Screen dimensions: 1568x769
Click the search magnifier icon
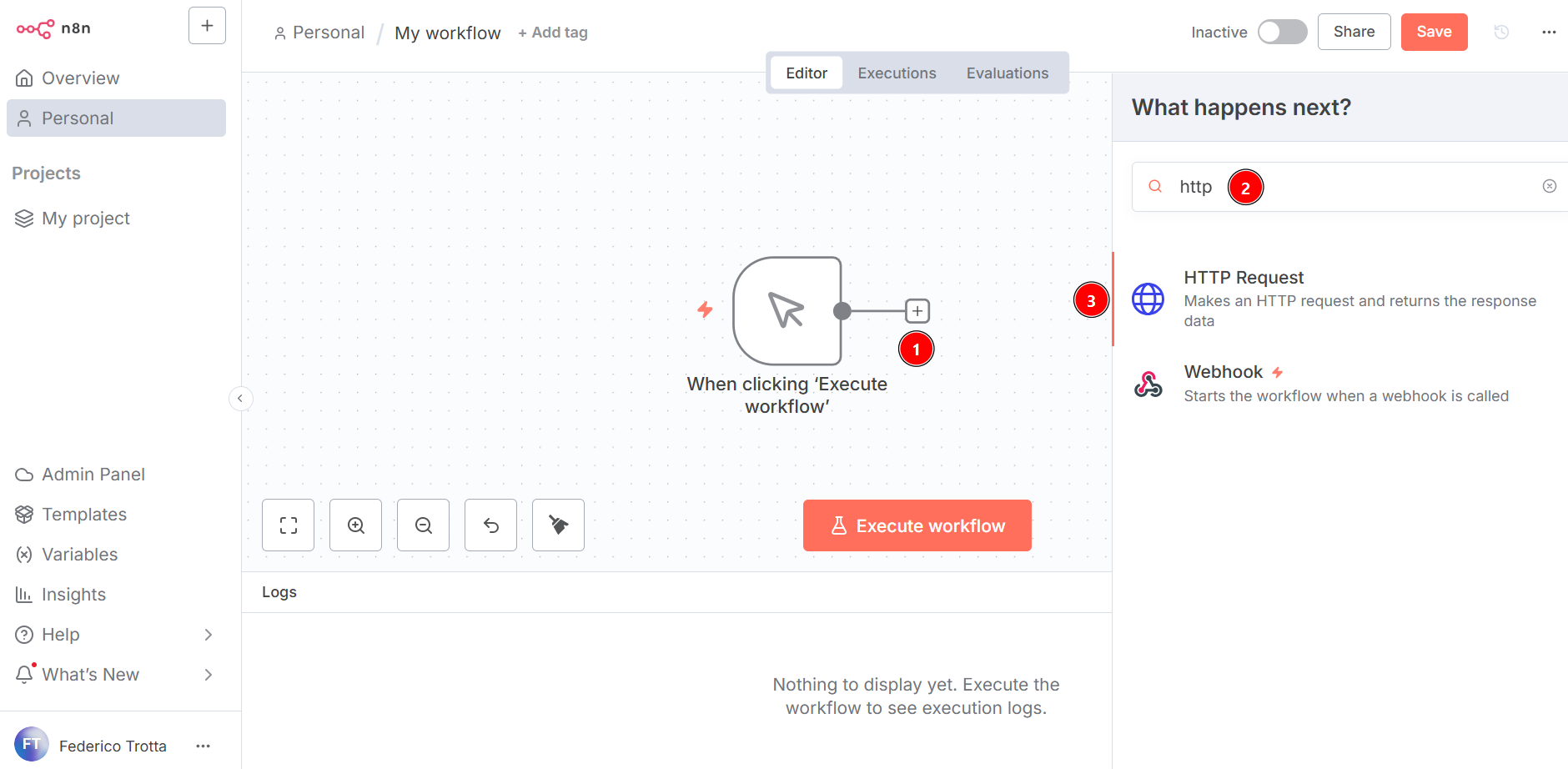[1155, 186]
